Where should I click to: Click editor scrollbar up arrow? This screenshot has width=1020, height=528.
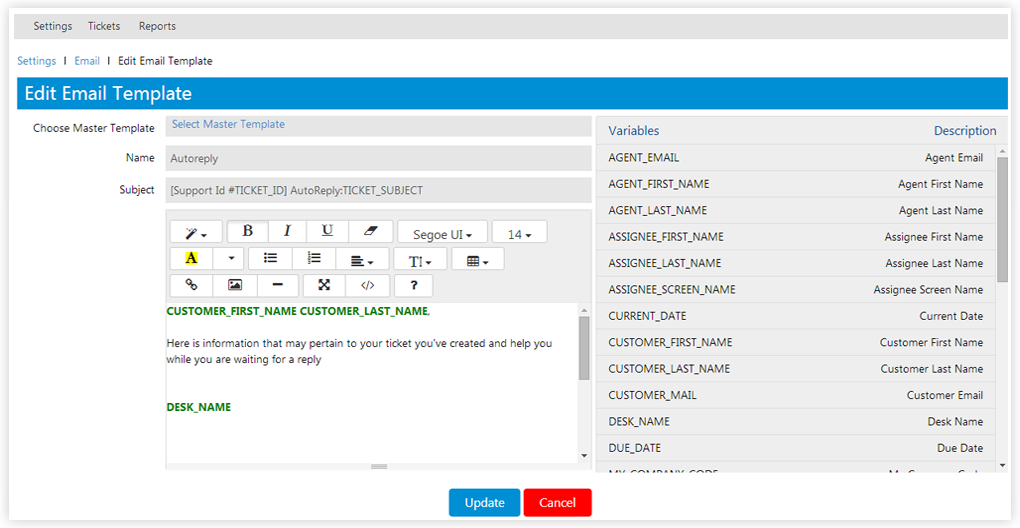584,311
